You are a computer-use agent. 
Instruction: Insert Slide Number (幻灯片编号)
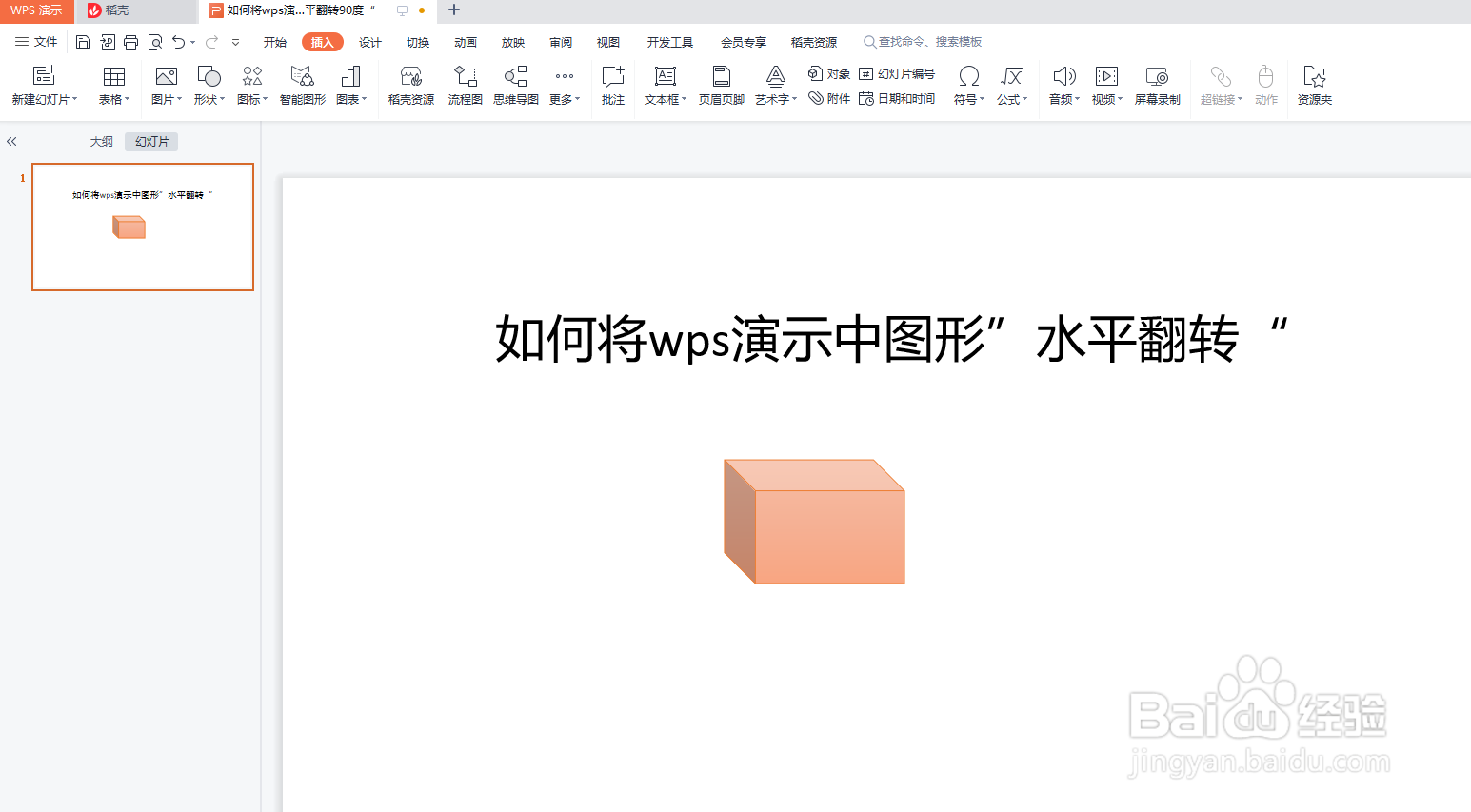pyautogui.click(x=897, y=73)
